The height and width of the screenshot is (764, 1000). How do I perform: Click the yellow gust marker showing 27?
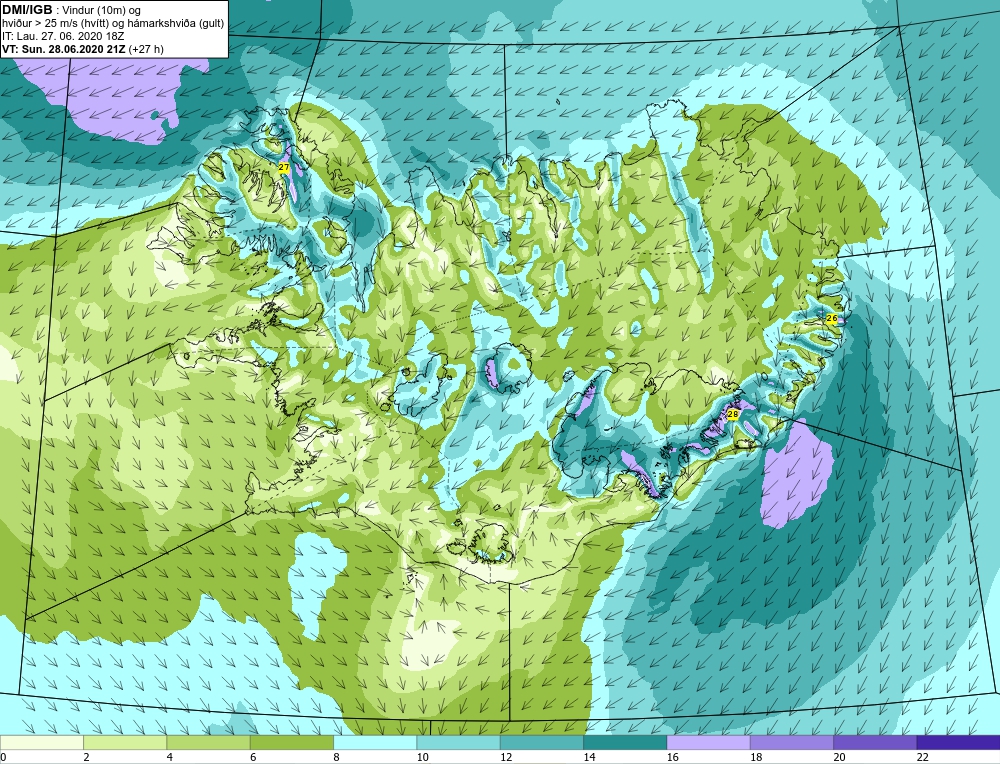click(284, 167)
